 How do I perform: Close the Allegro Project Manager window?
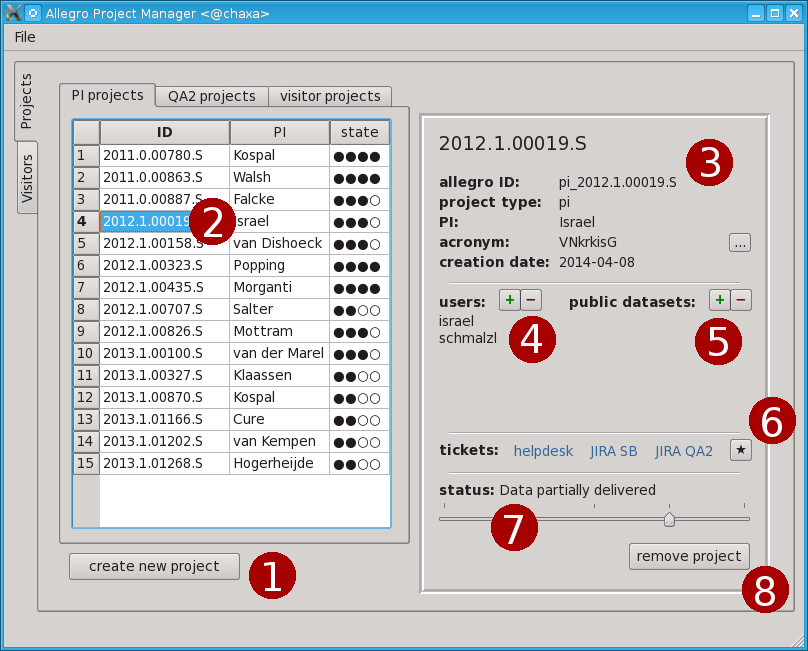[794, 13]
